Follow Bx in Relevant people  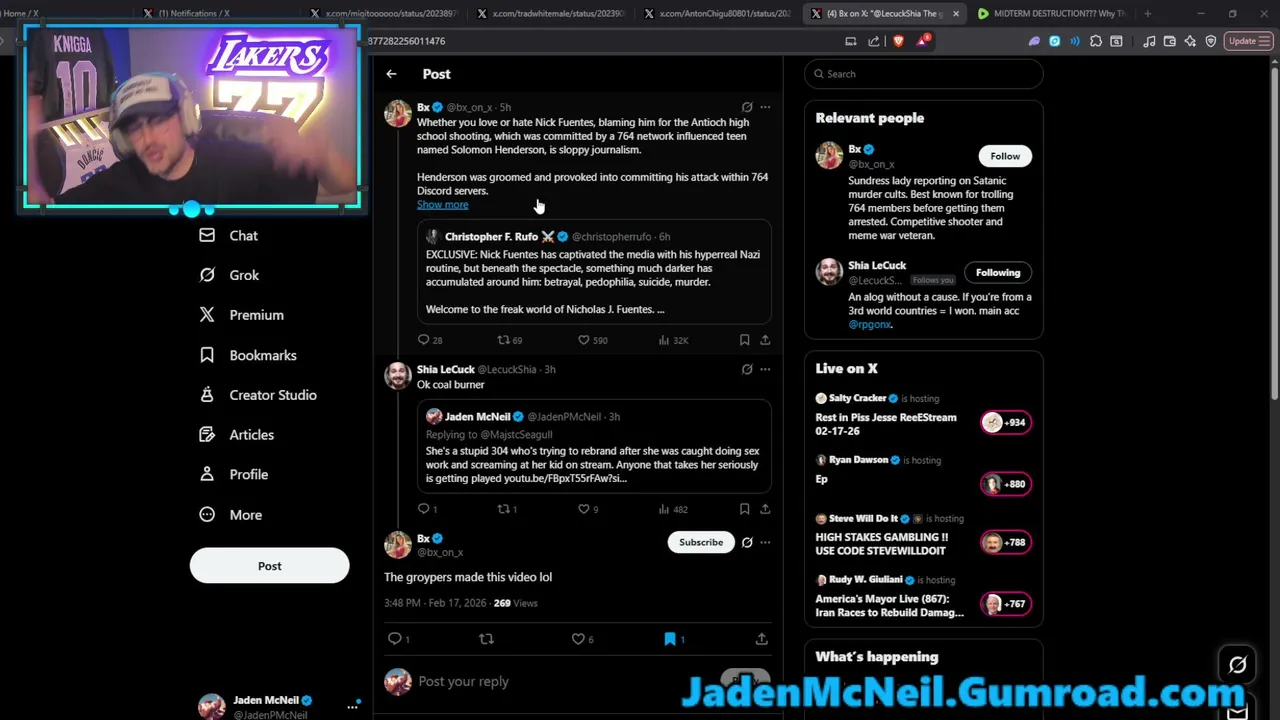pos(1005,156)
